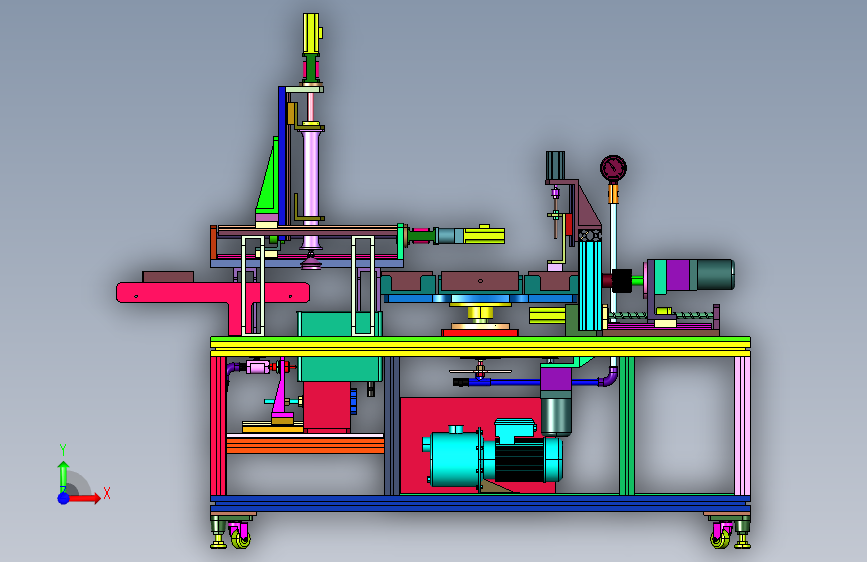Select the maroon center fixture block on turntable
Viewport: 867px width, 562px height.
[480, 281]
